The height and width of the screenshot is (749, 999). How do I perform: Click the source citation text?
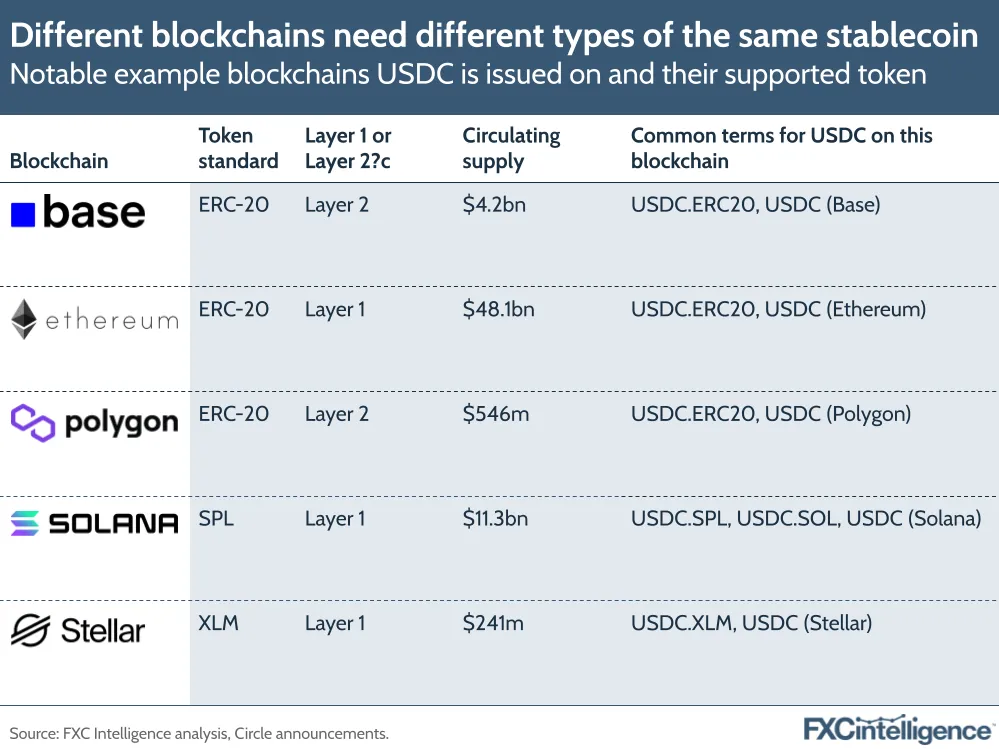[199, 733]
